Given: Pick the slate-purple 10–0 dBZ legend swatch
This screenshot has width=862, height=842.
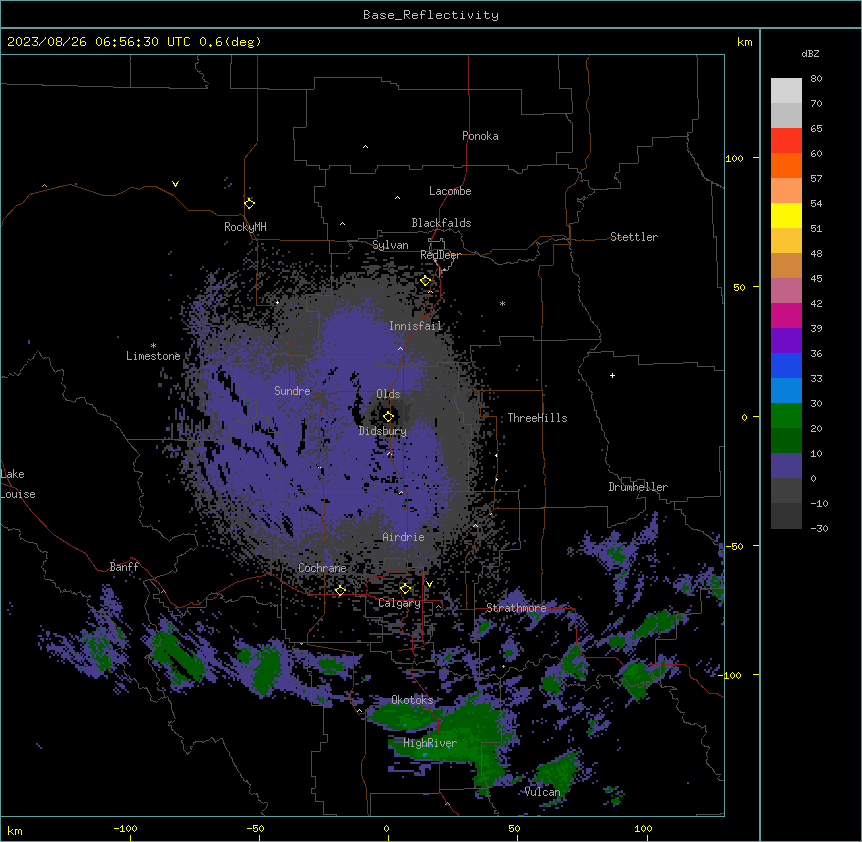Looking at the screenshot, I should click(x=786, y=466).
